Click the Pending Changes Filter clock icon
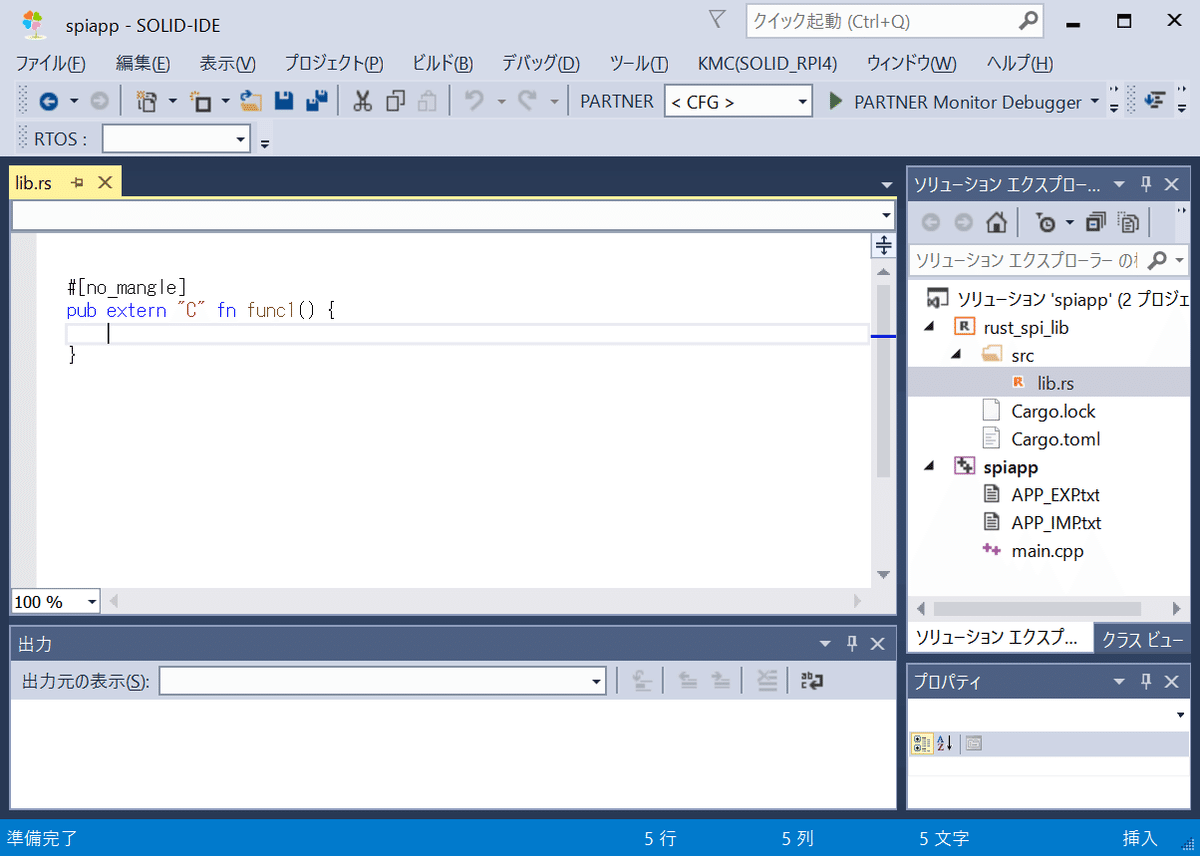This screenshot has width=1200, height=856. pos(1046,222)
